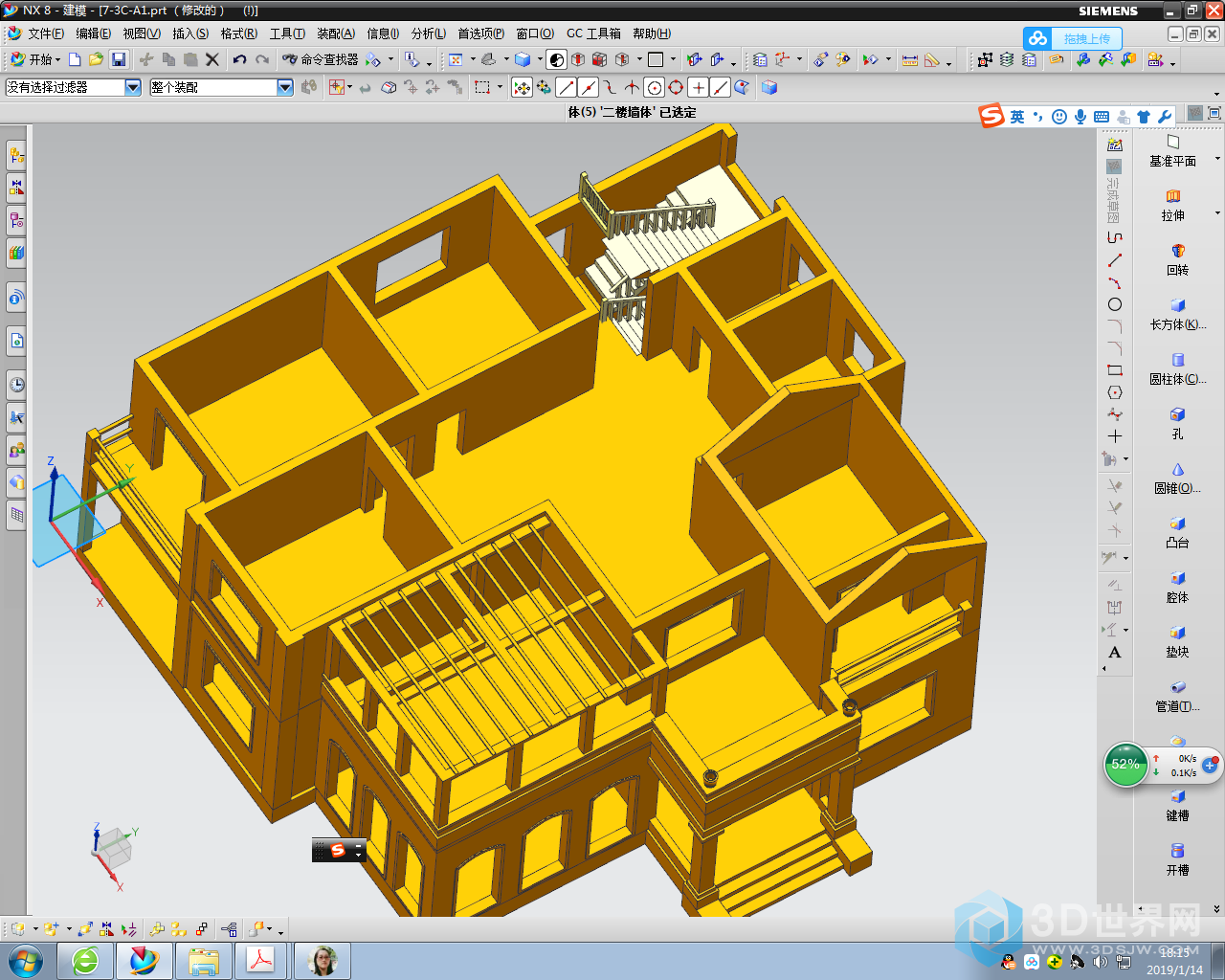
Task: Click the Sogou microphone voice input icon
Action: 1080,117
